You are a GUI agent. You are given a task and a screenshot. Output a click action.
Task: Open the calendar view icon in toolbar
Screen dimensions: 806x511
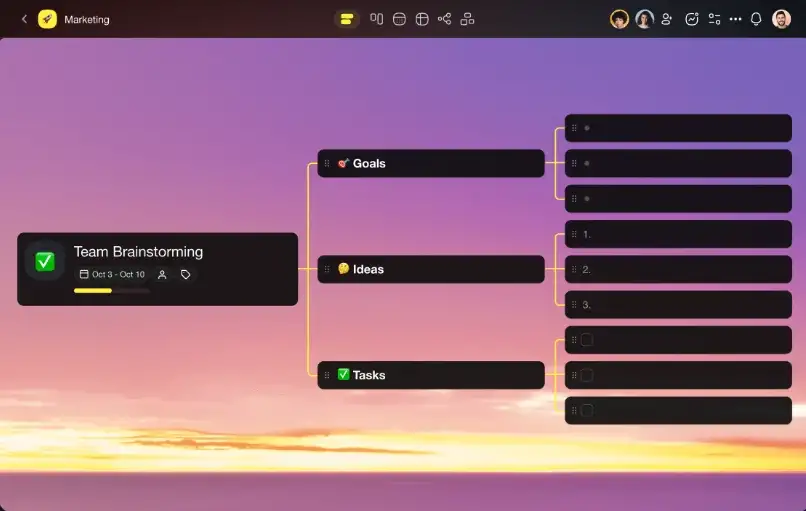click(399, 19)
